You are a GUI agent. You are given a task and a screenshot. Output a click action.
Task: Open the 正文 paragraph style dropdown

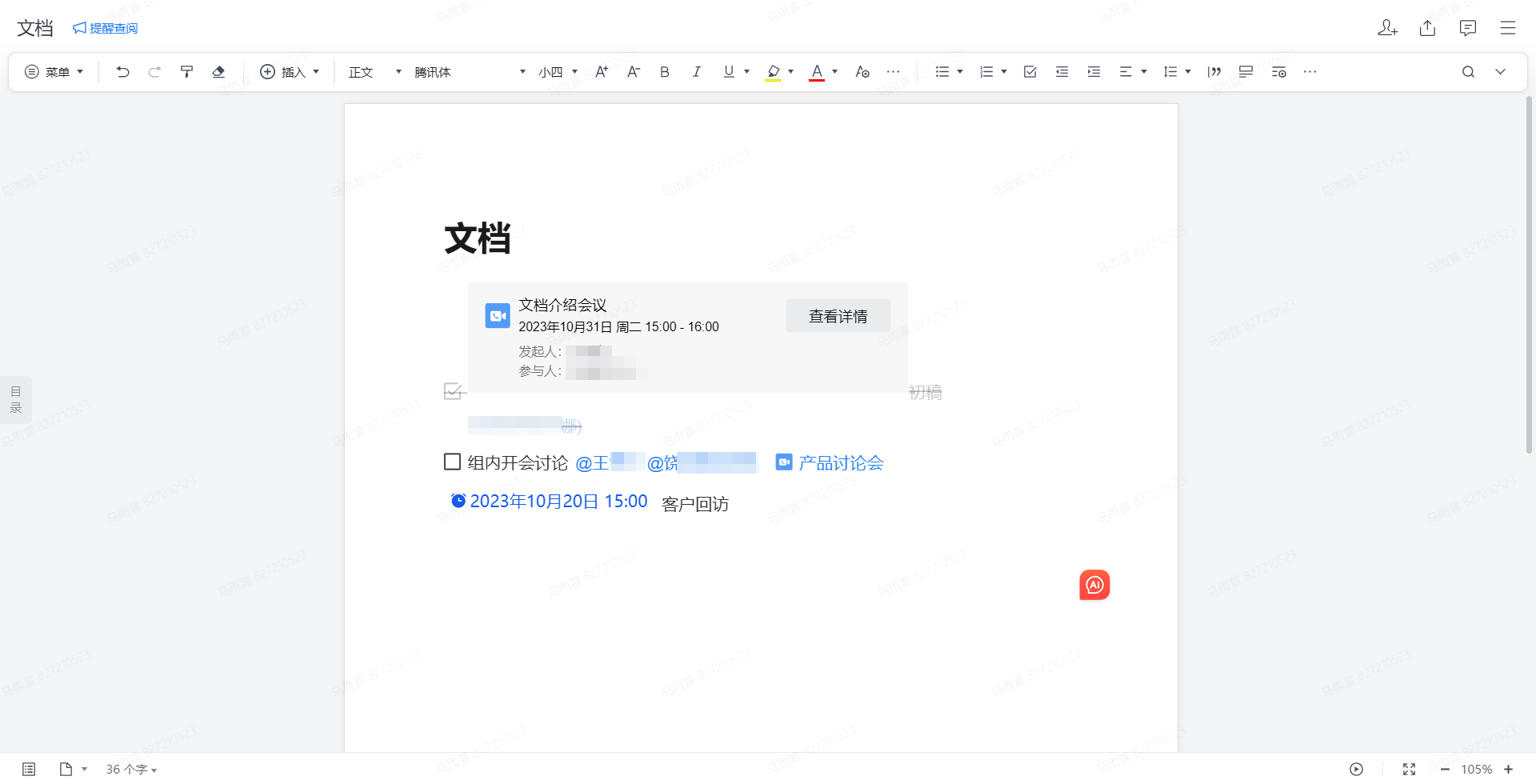(x=374, y=72)
